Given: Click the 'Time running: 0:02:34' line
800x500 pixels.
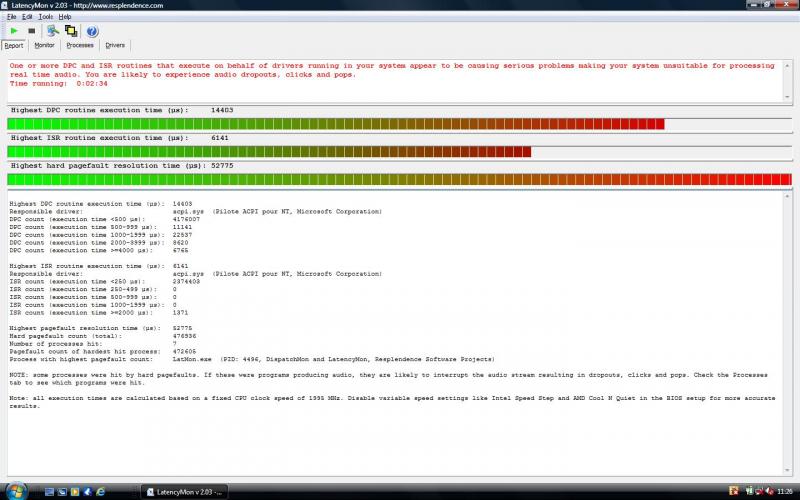Looking at the screenshot, I should 59,84.
